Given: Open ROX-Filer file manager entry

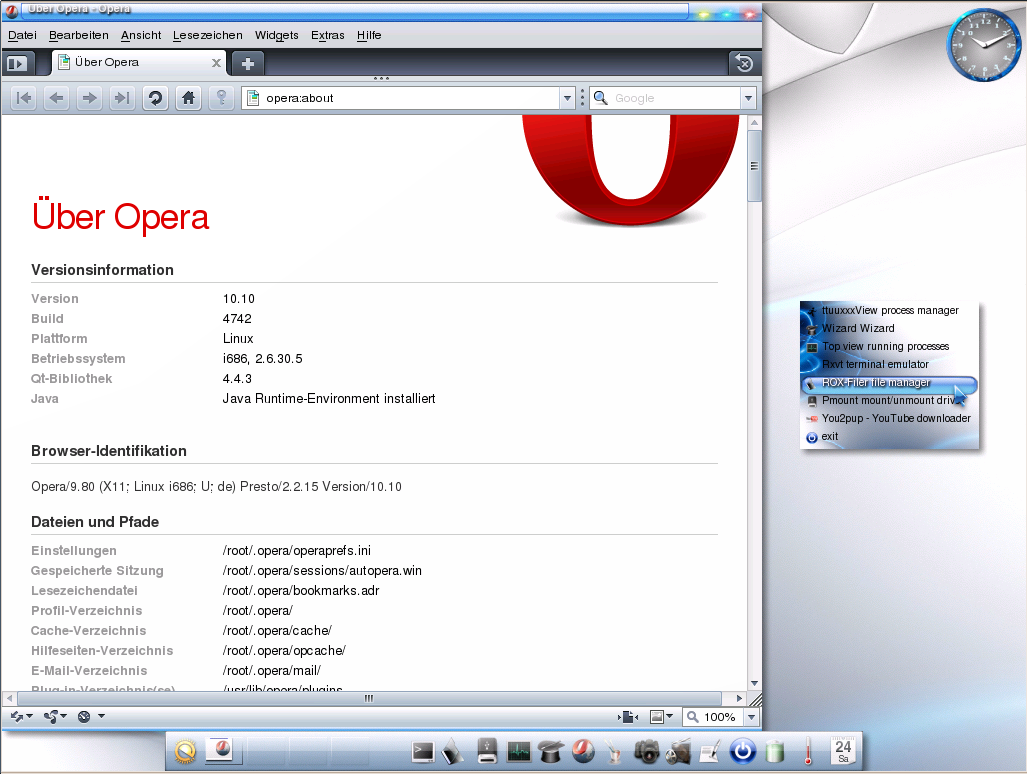Looking at the screenshot, I should click(x=889, y=382).
